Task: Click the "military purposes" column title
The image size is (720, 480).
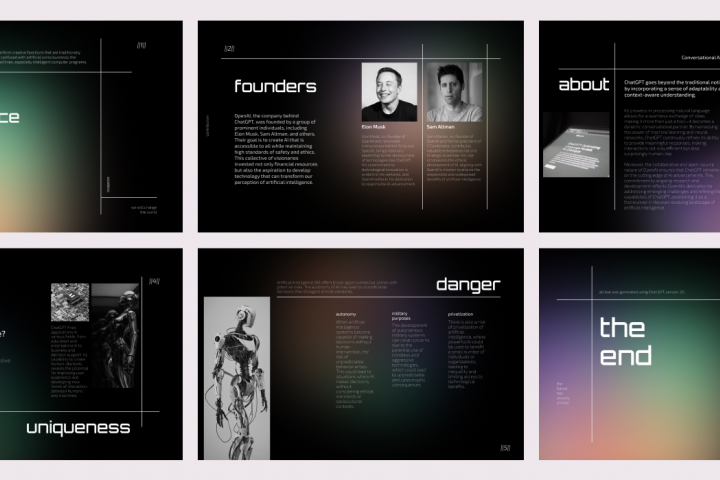Action: pyautogui.click(x=401, y=316)
